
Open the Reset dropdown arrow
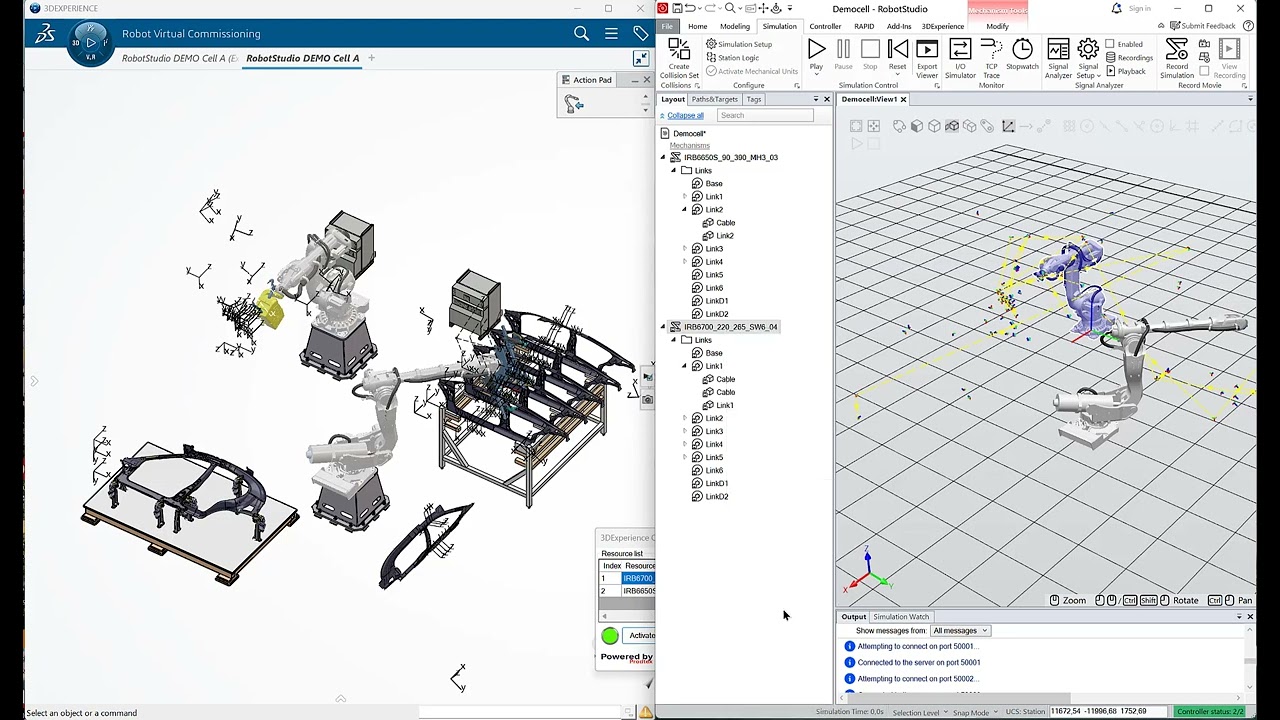coord(898,75)
